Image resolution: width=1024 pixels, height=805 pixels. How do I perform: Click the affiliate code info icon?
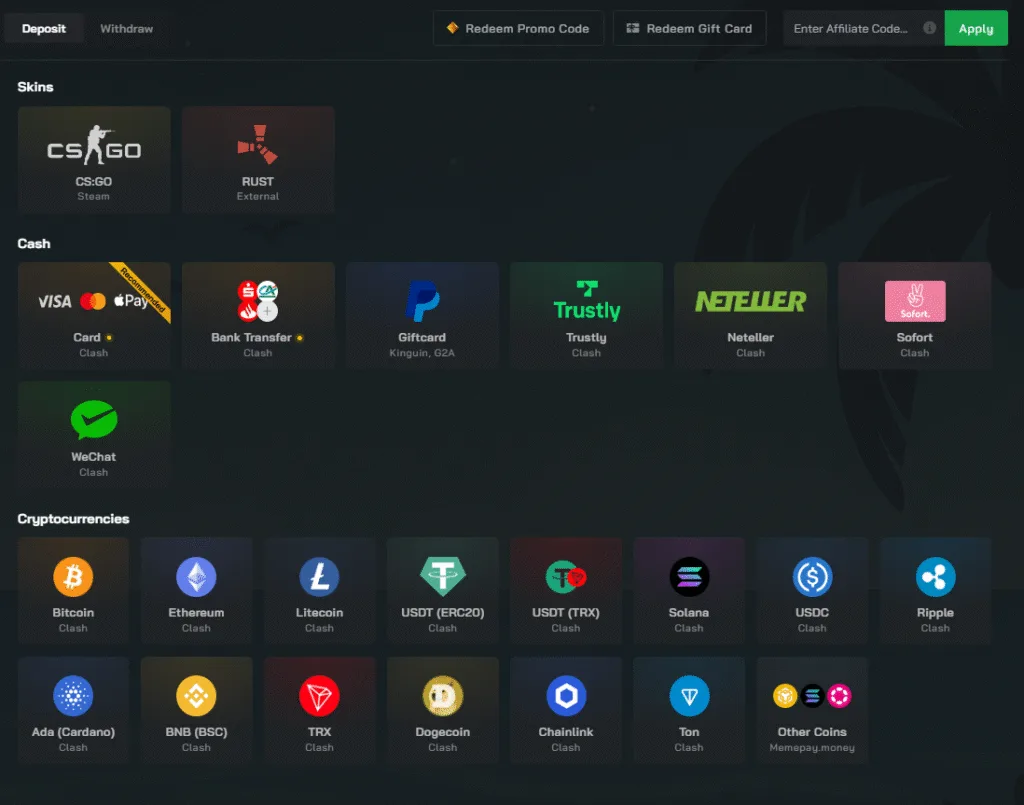[x=929, y=28]
